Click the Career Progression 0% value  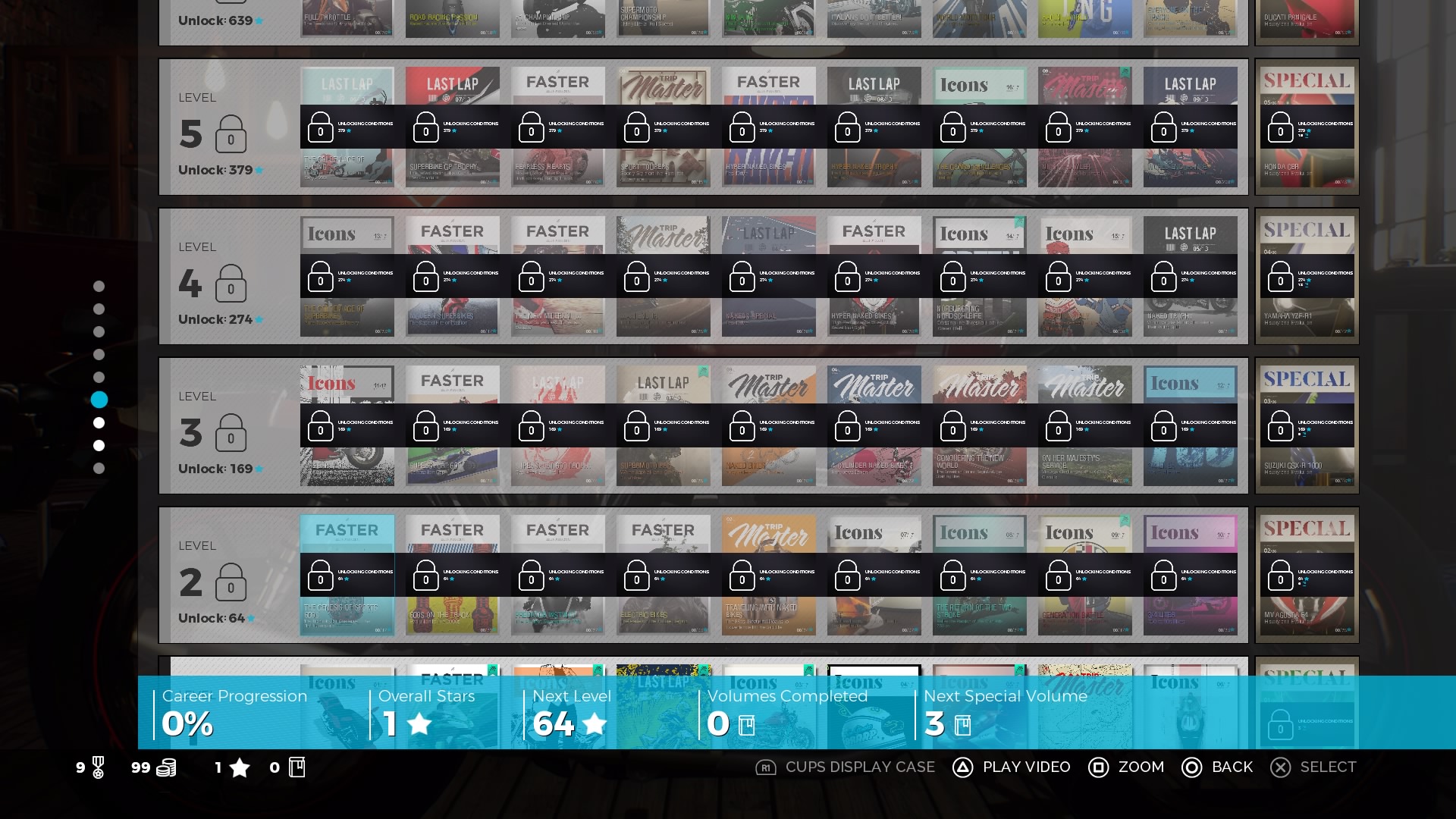[x=187, y=723]
